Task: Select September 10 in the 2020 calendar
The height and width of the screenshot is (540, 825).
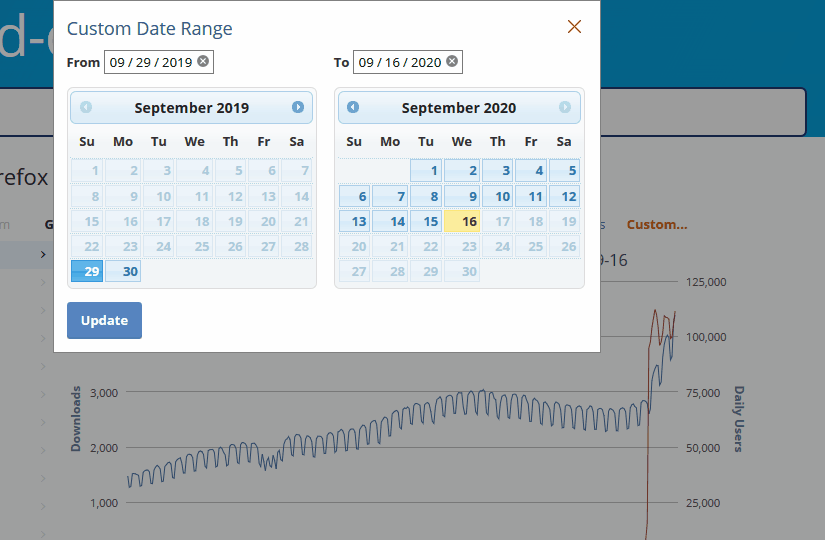Action: tap(497, 196)
